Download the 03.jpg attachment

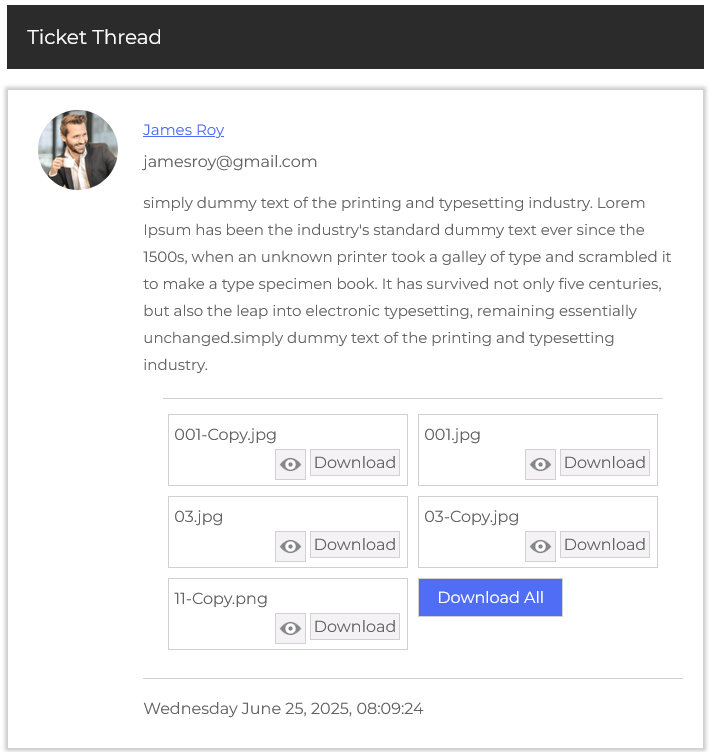point(354,545)
